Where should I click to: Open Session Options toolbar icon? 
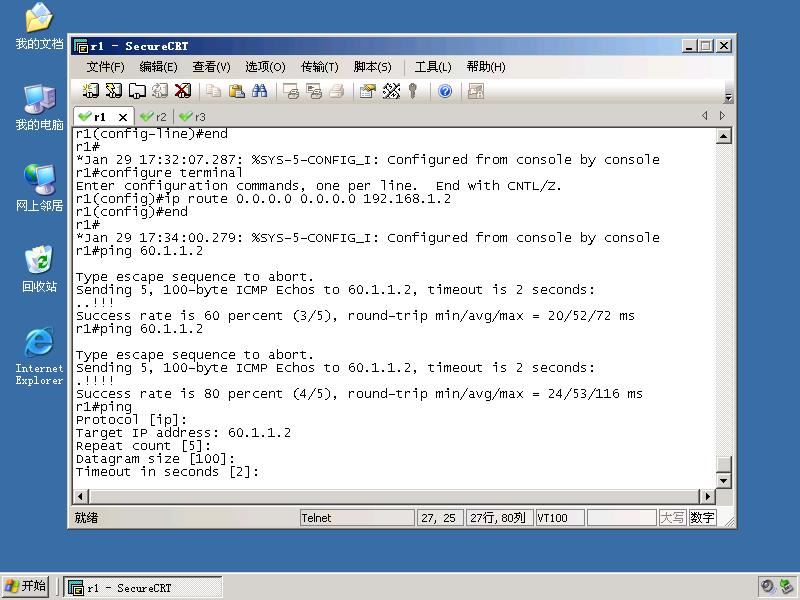tap(367, 91)
